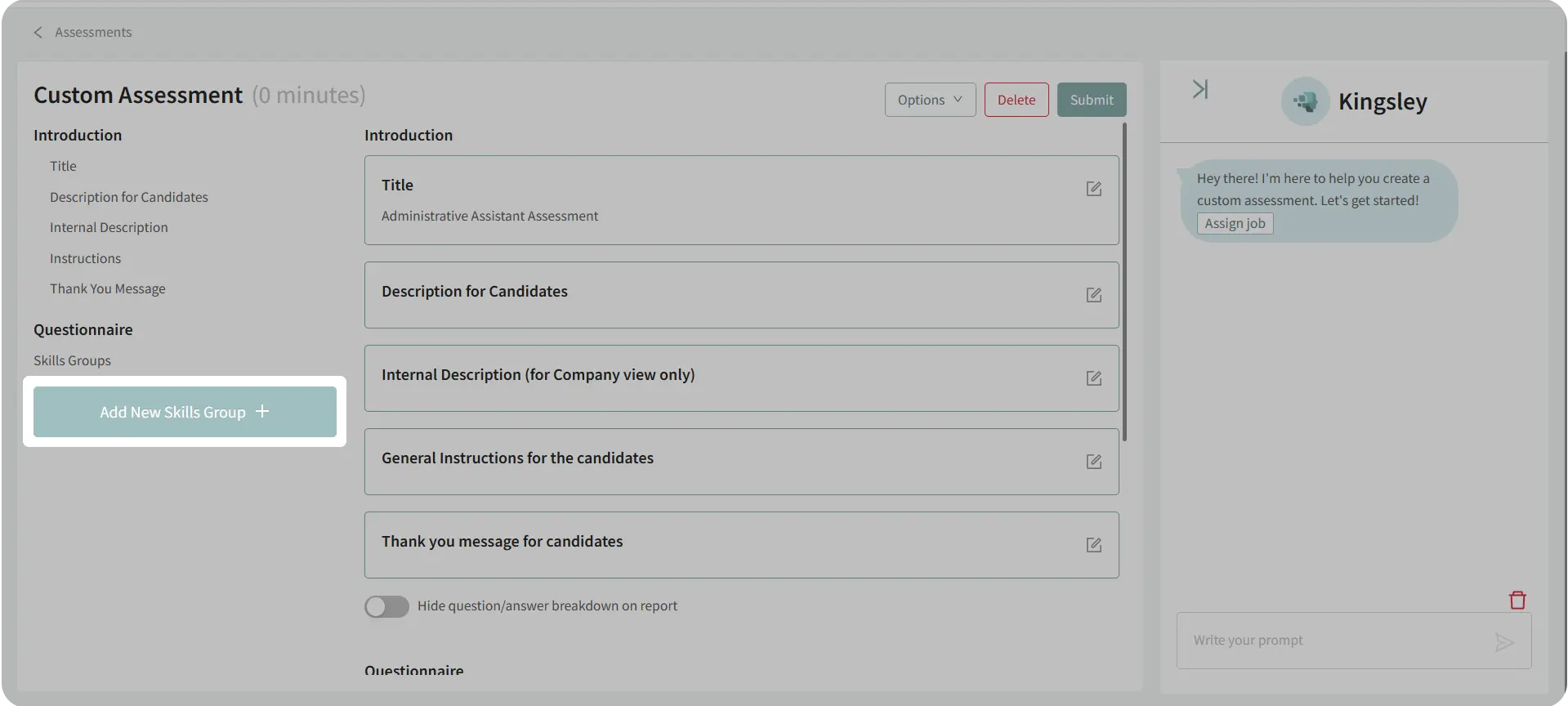The width and height of the screenshot is (1568, 706).
Task: Delete the custom assessment
Action: [x=1016, y=100]
